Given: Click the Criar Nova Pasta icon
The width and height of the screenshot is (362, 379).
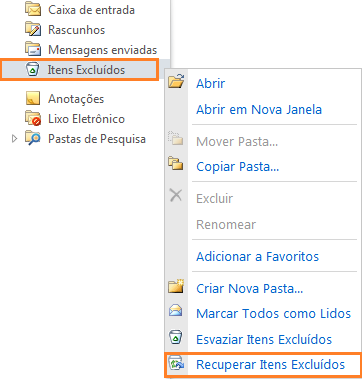Looking at the screenshot, I should coord(176,287).
